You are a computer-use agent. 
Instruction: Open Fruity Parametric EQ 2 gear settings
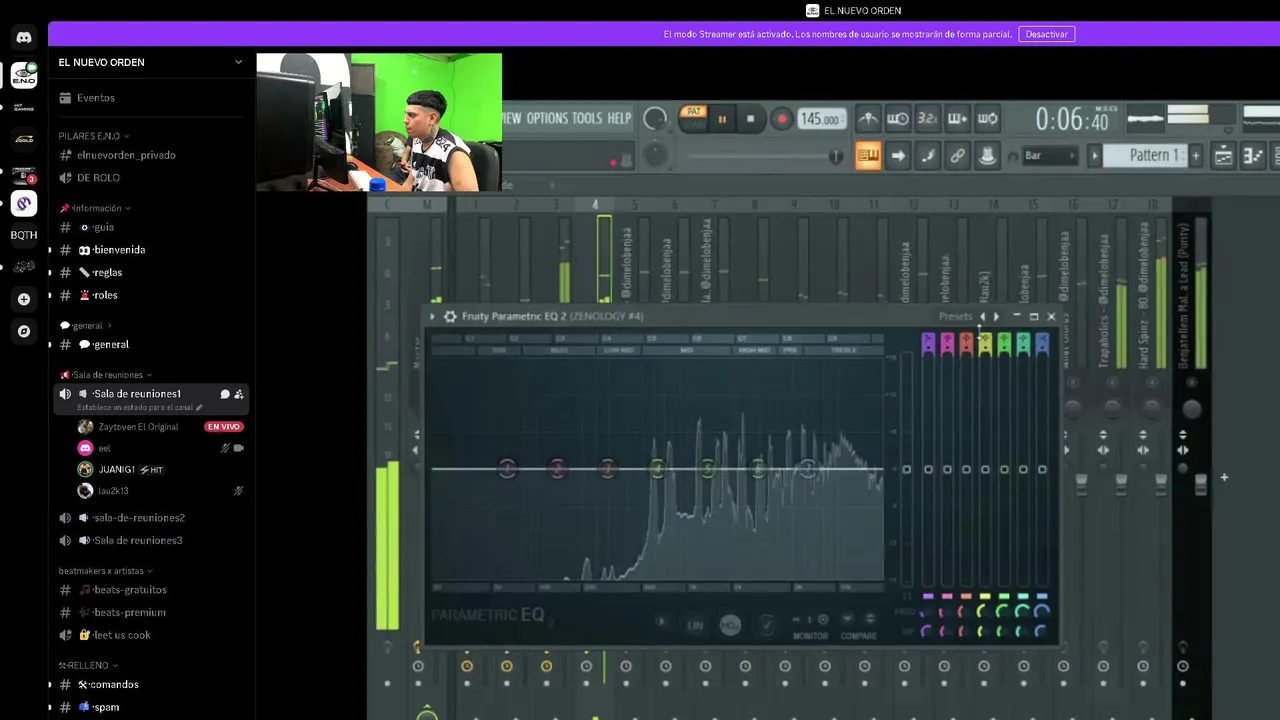(450, 316)
